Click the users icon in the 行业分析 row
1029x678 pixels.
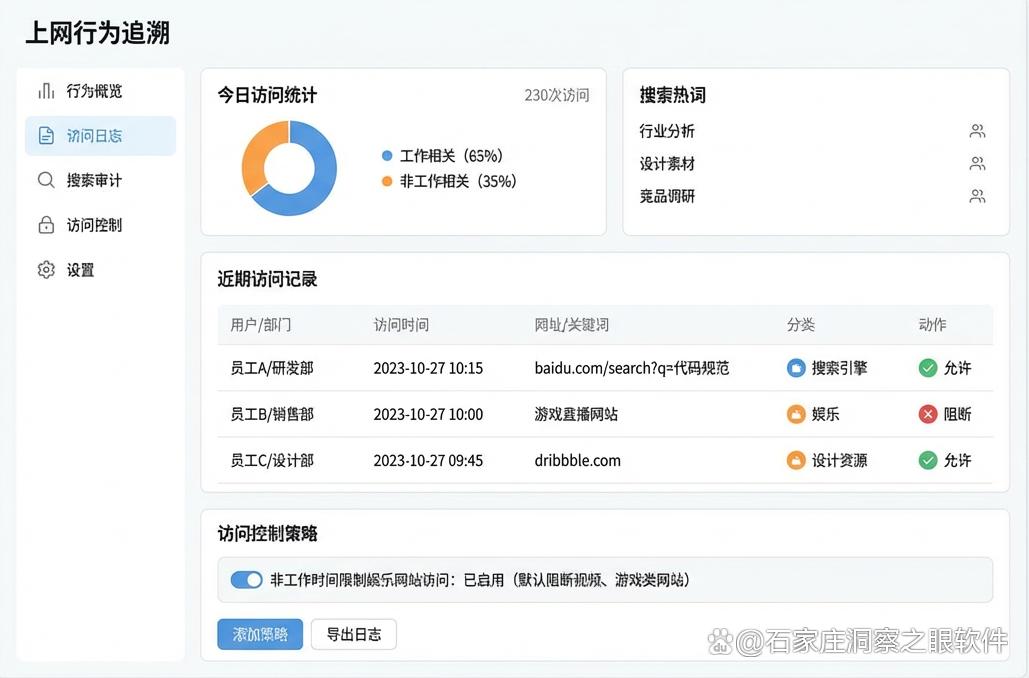pyautogui.click(x=977, y=131)
